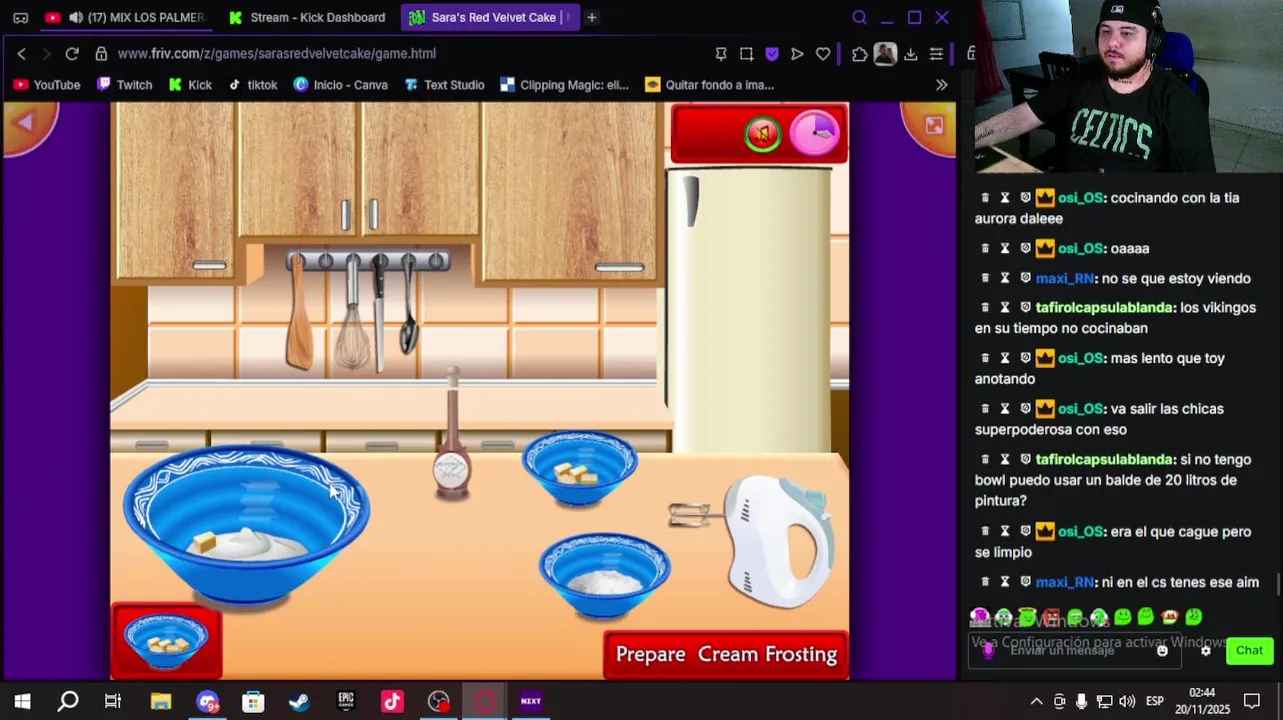
Task: Open the ESP language selector
Action: point(1155,701)
